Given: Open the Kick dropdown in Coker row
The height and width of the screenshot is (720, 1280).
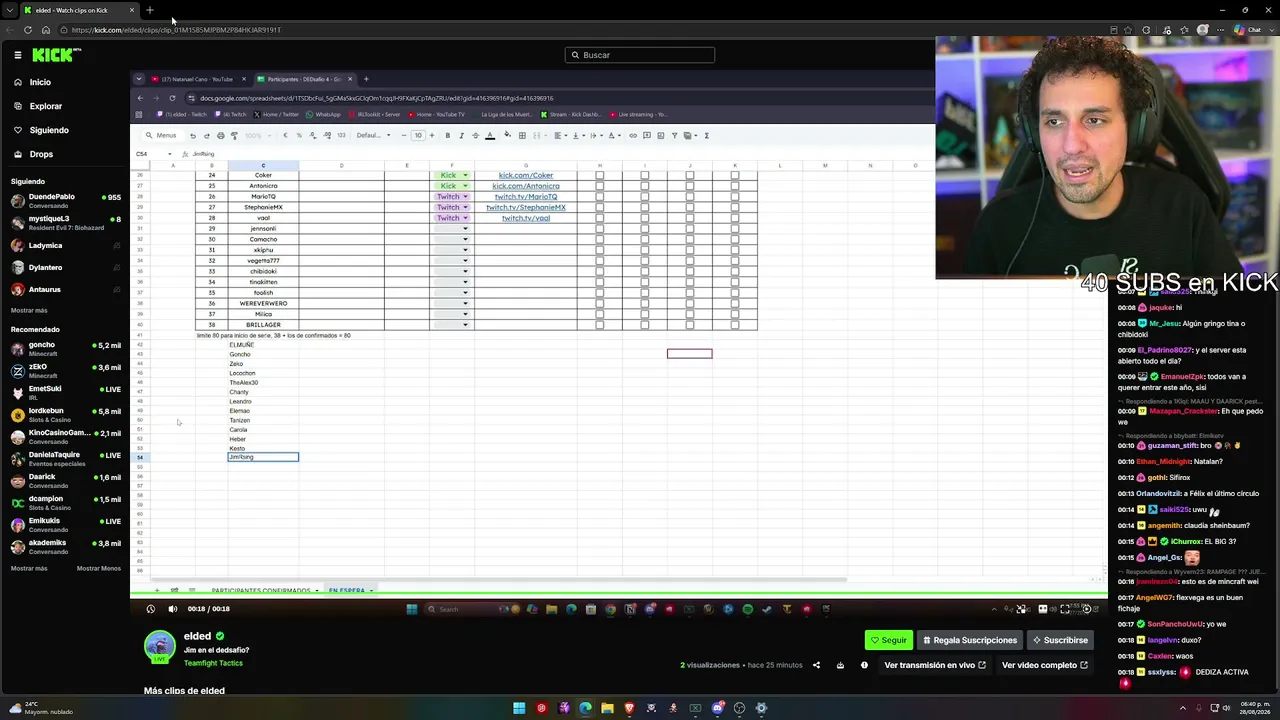Looking at the screenshot, I should [451, 176].
